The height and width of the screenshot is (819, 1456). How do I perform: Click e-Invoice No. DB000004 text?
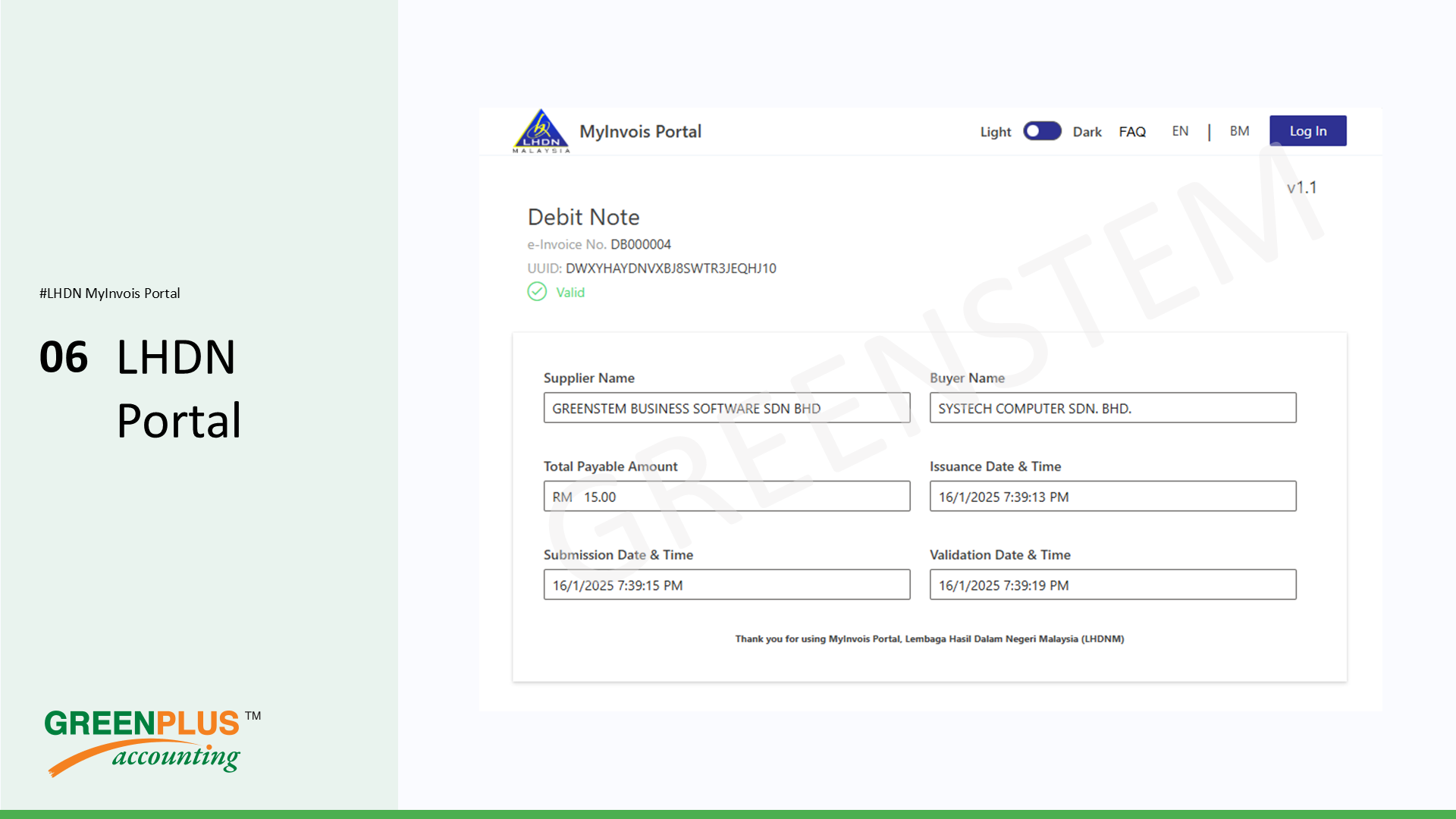[x=599, y=244]
